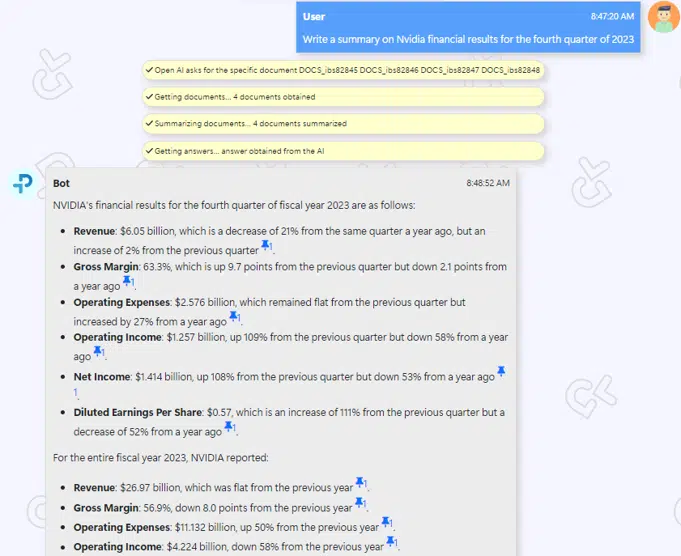This screenshot has width=681, height=556.
Task: Click the intro line 'NVIDIA's financial results for the fourth quarter'
Action: (234, 205)
